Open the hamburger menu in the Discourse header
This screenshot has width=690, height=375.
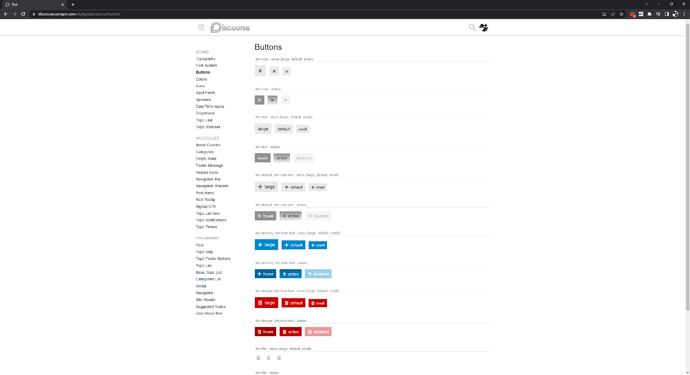(201, 27)
